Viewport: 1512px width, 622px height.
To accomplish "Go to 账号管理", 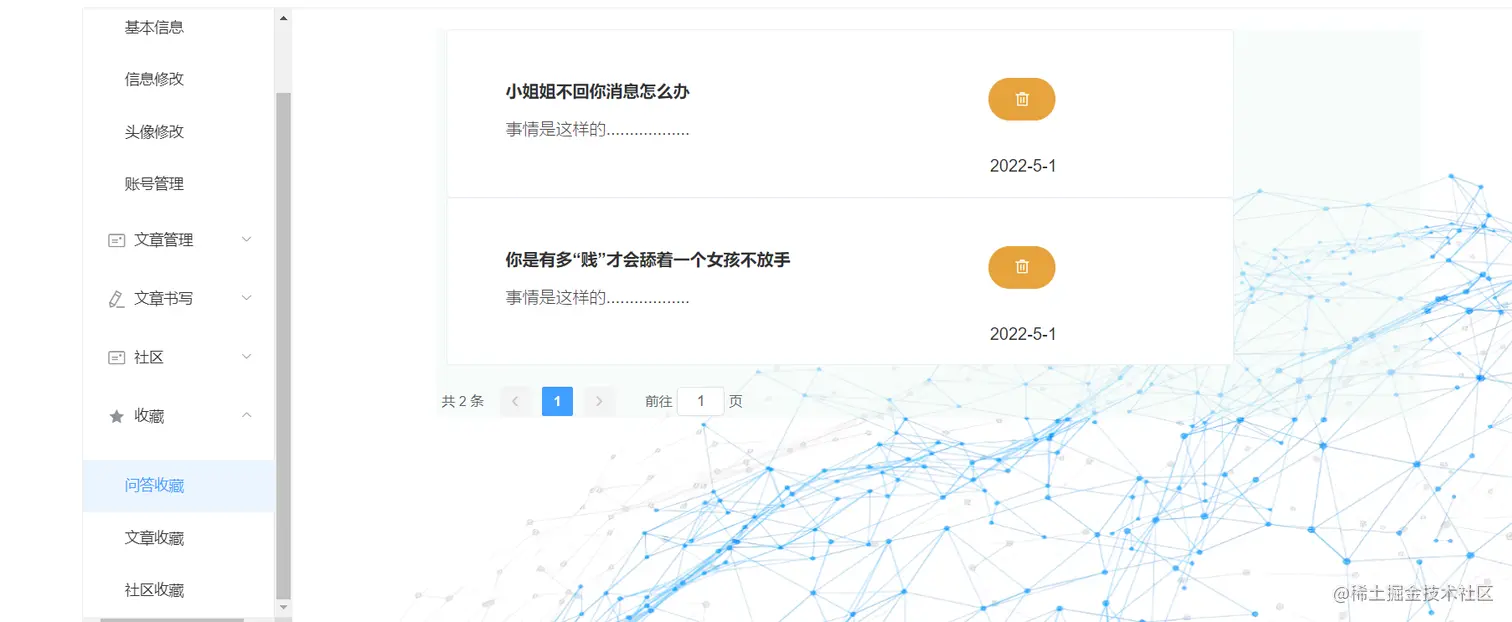I will 153,183.
